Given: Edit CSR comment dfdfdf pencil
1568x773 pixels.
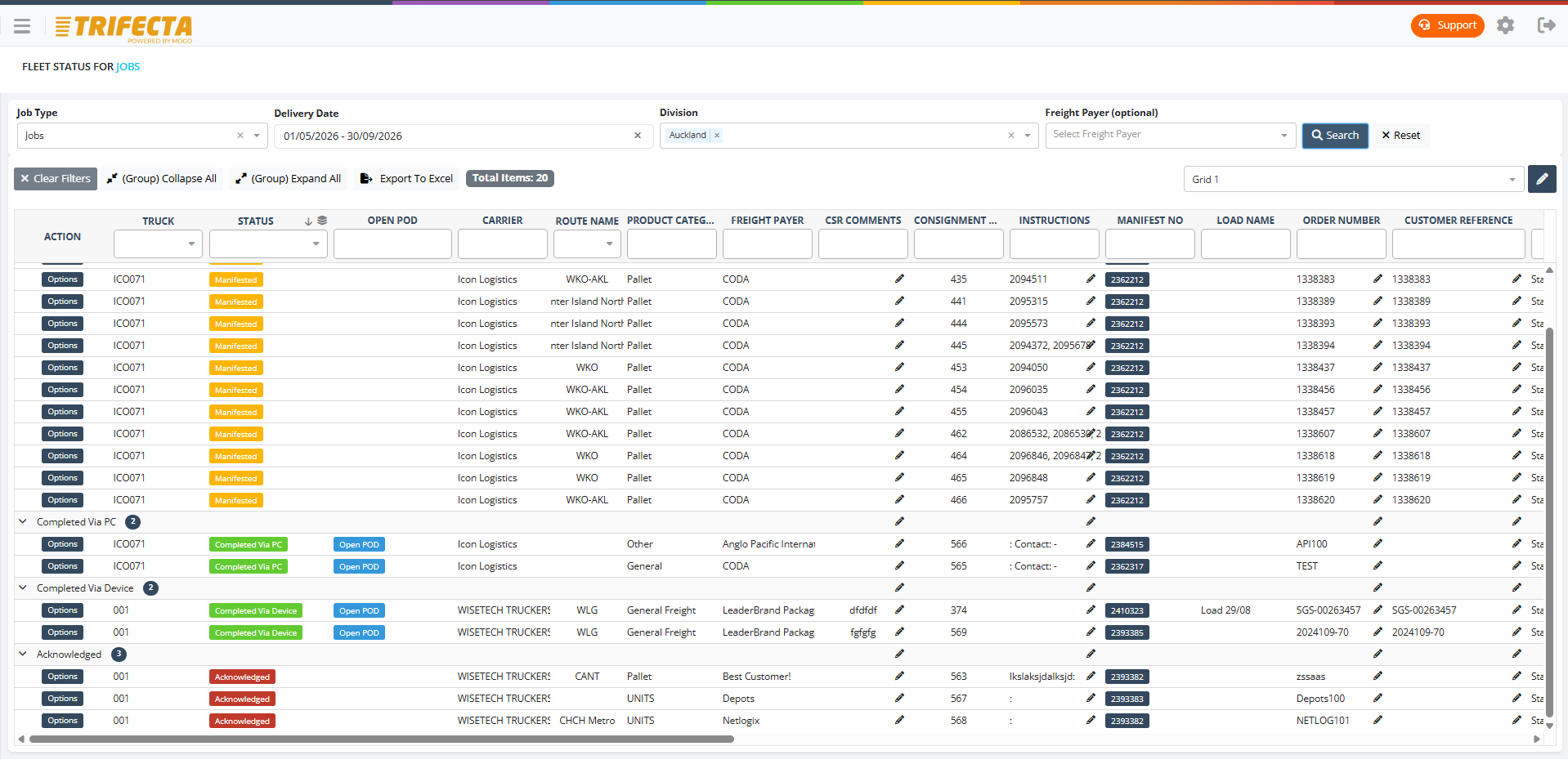Looking at the screenshot, I should (x=899, y=610).
